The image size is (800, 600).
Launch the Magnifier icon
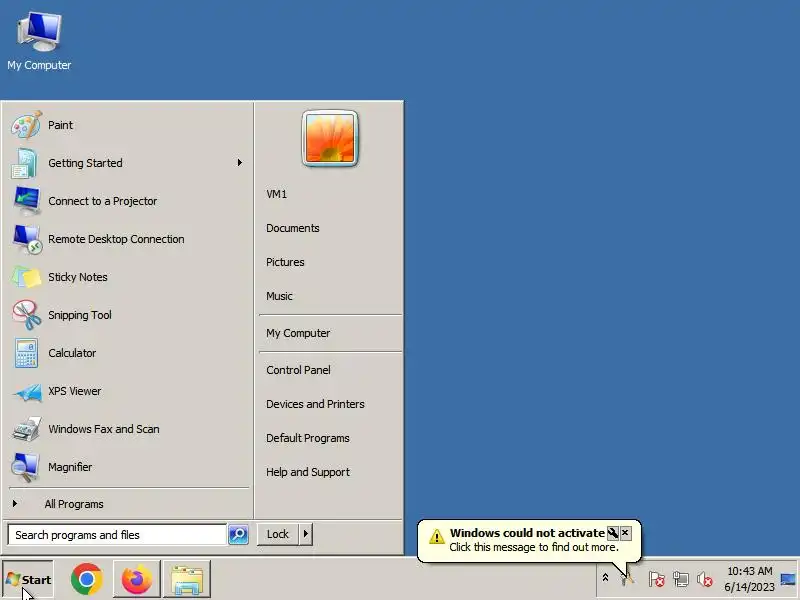[26, 467]
